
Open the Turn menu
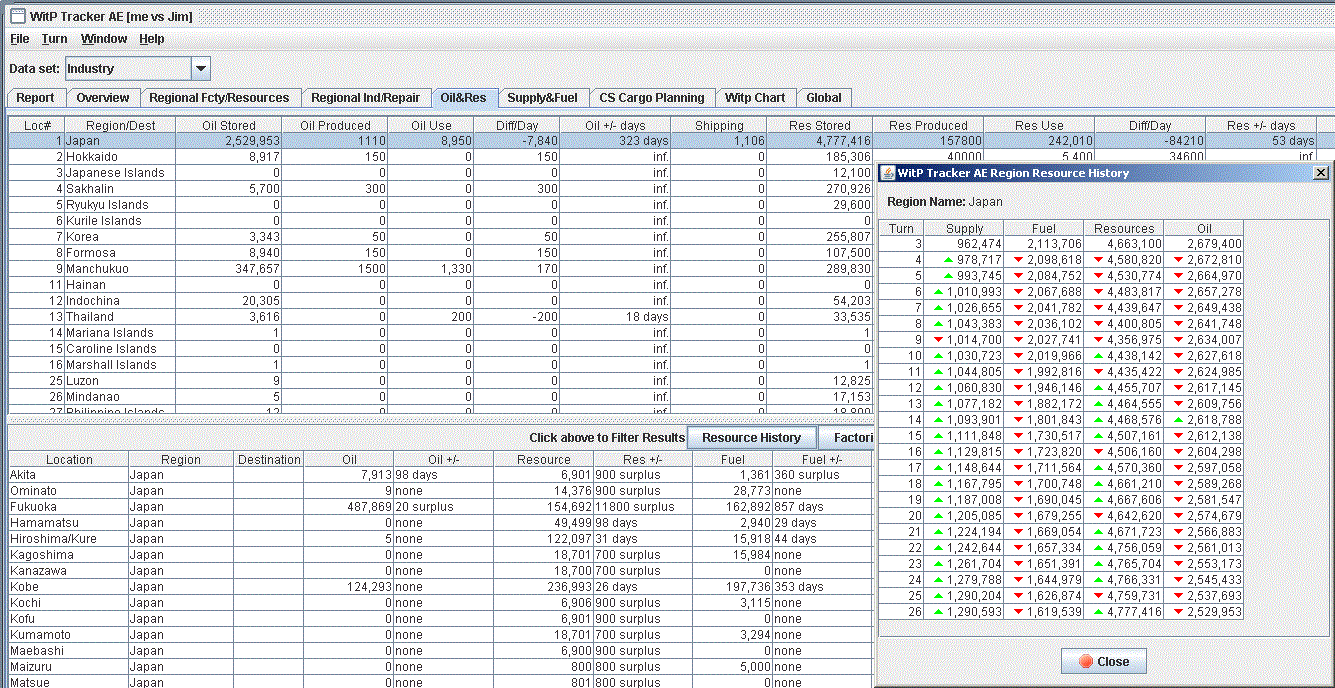(x=54, y=39)
